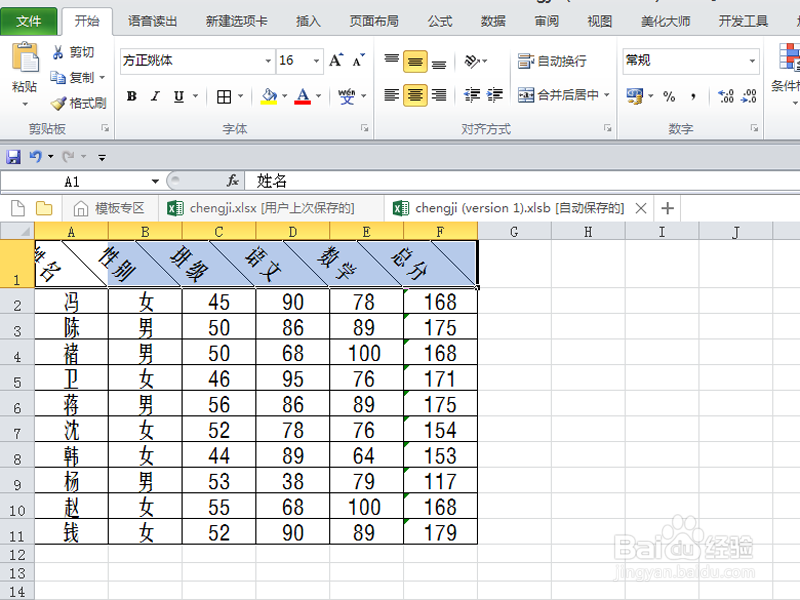800x600 pixels.
Task: Open the borders dropdown arrow
Action: tap(240, 96)
